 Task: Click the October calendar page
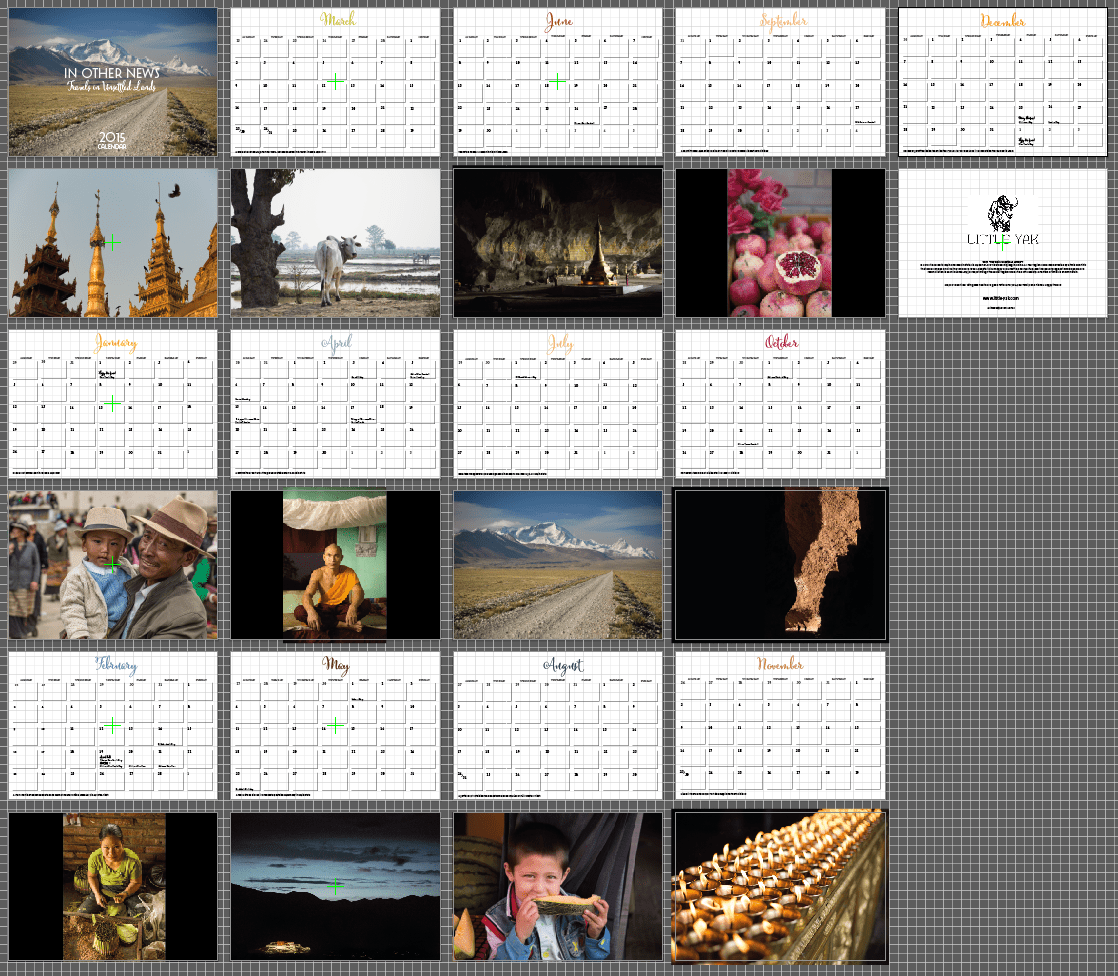(x=780, y=403)
